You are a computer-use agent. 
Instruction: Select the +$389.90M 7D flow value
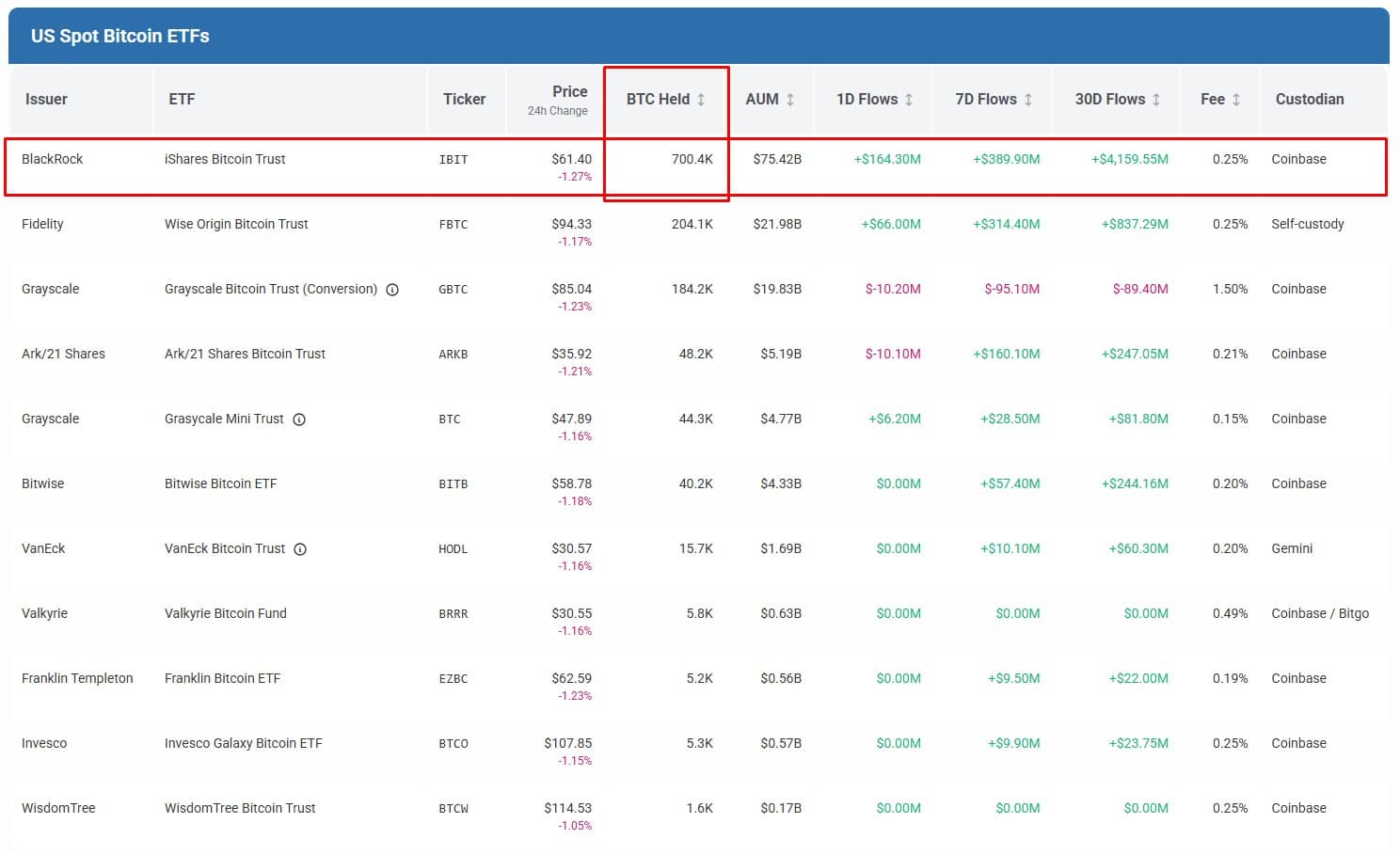[1007, 159]
